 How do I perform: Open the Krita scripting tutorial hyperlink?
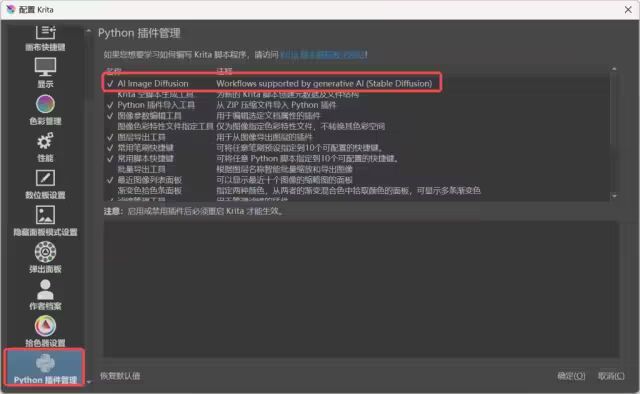click(x=324, y=55)
